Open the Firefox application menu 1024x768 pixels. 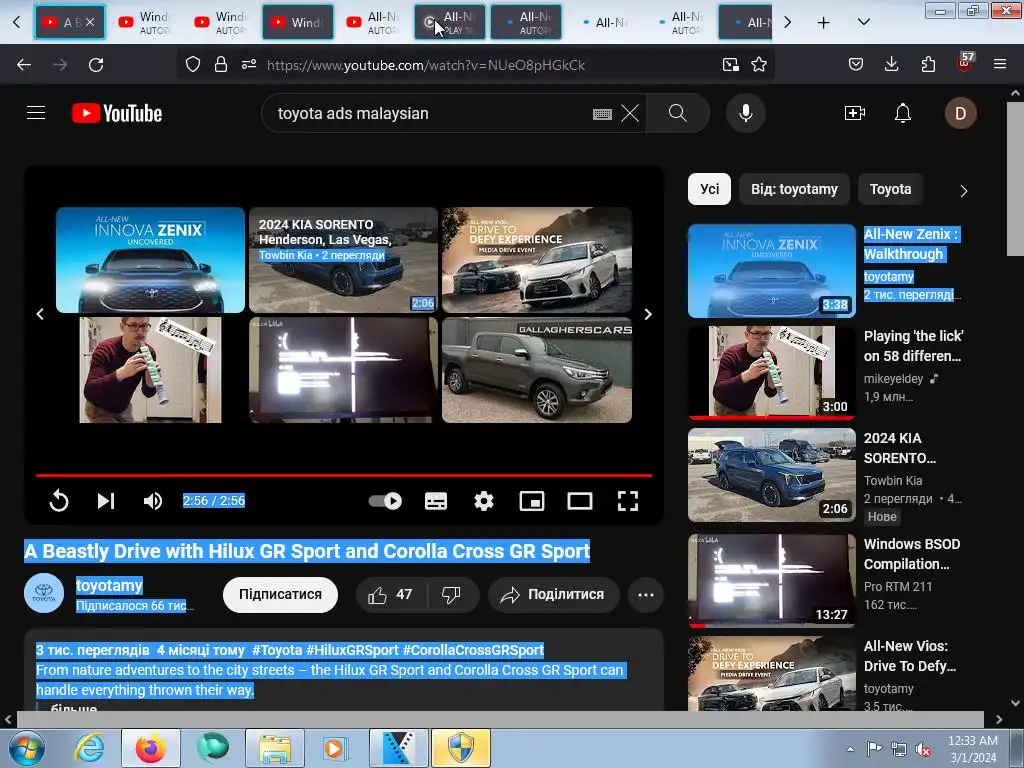tap(1000, 65)
